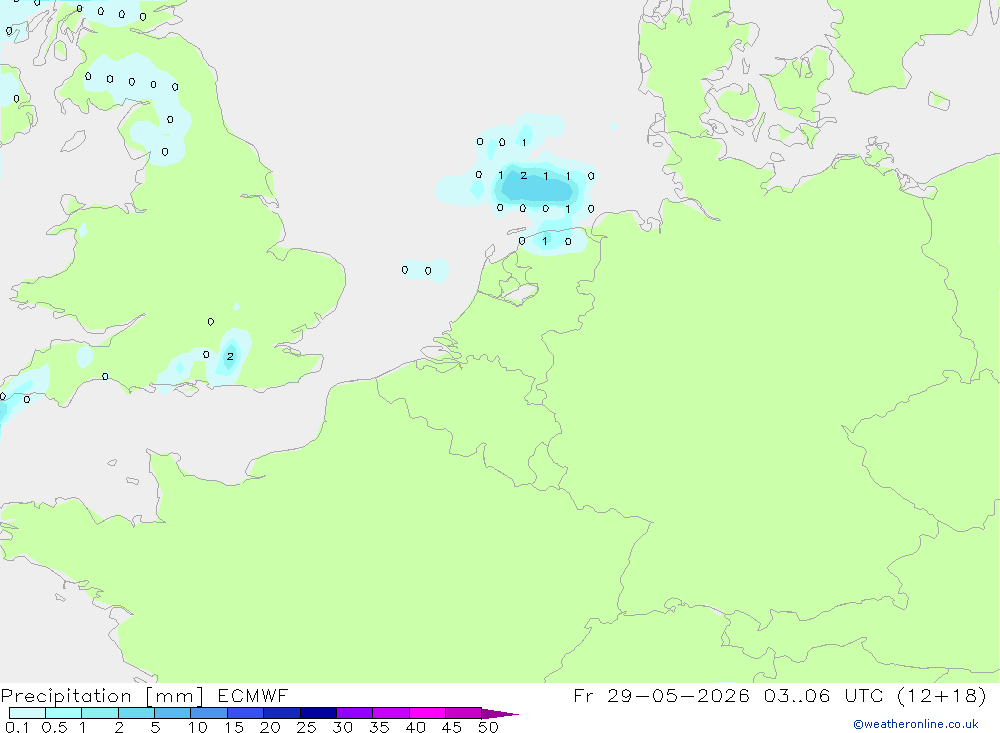
Task: Click the legend value '10'
Action: (x=198, y=727)
